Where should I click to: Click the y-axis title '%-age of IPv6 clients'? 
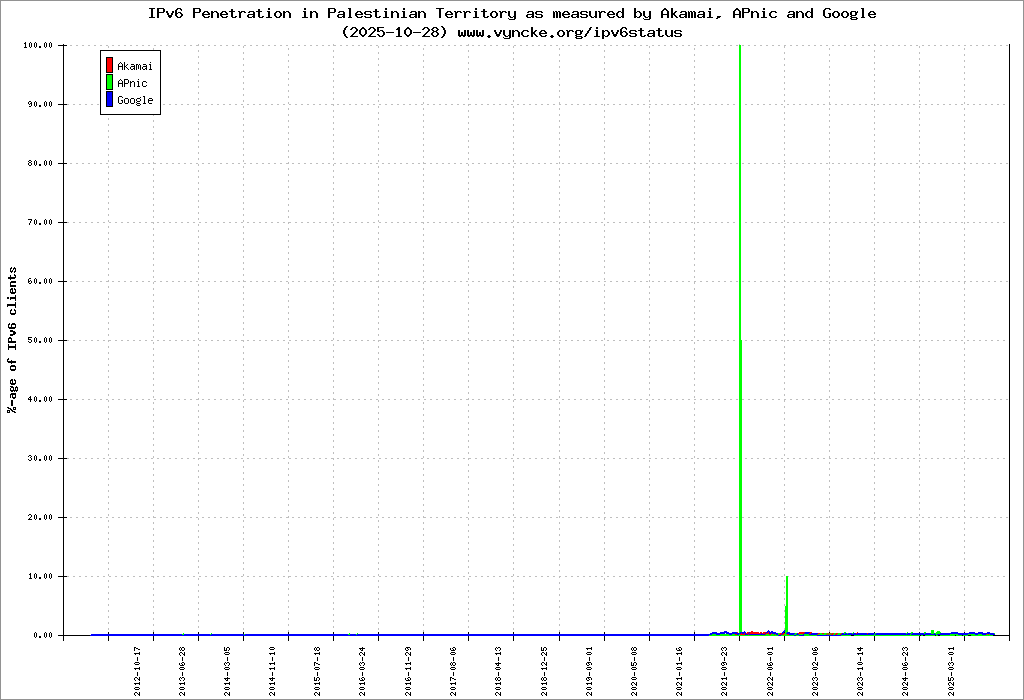13,340
